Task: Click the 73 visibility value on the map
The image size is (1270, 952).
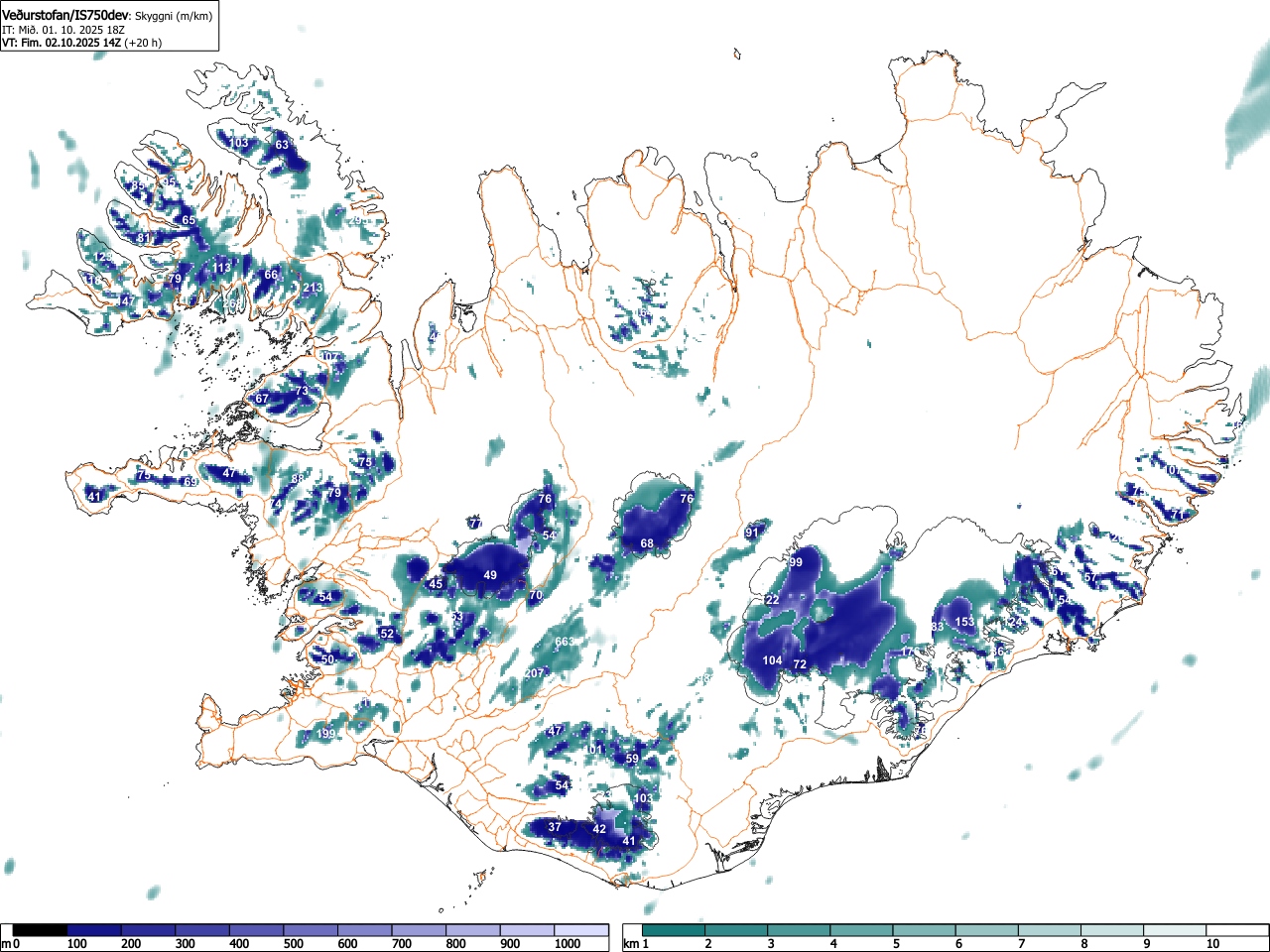Action: coord(302,392)
